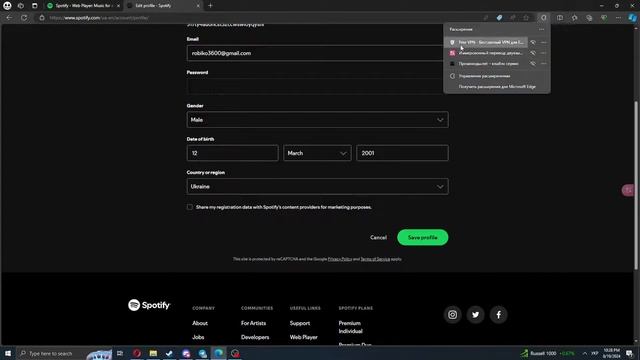Open more options for the third extension
Image resolution: width=640 pixels, height=360 pixels.
(543, 64)
